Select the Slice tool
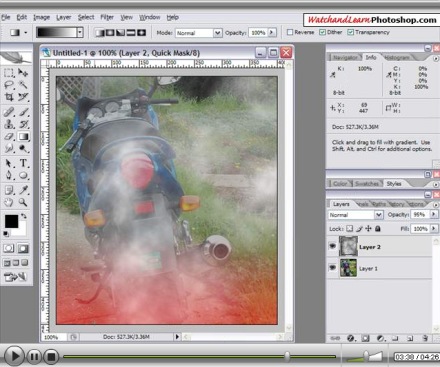440x367 pixels. 23,97
